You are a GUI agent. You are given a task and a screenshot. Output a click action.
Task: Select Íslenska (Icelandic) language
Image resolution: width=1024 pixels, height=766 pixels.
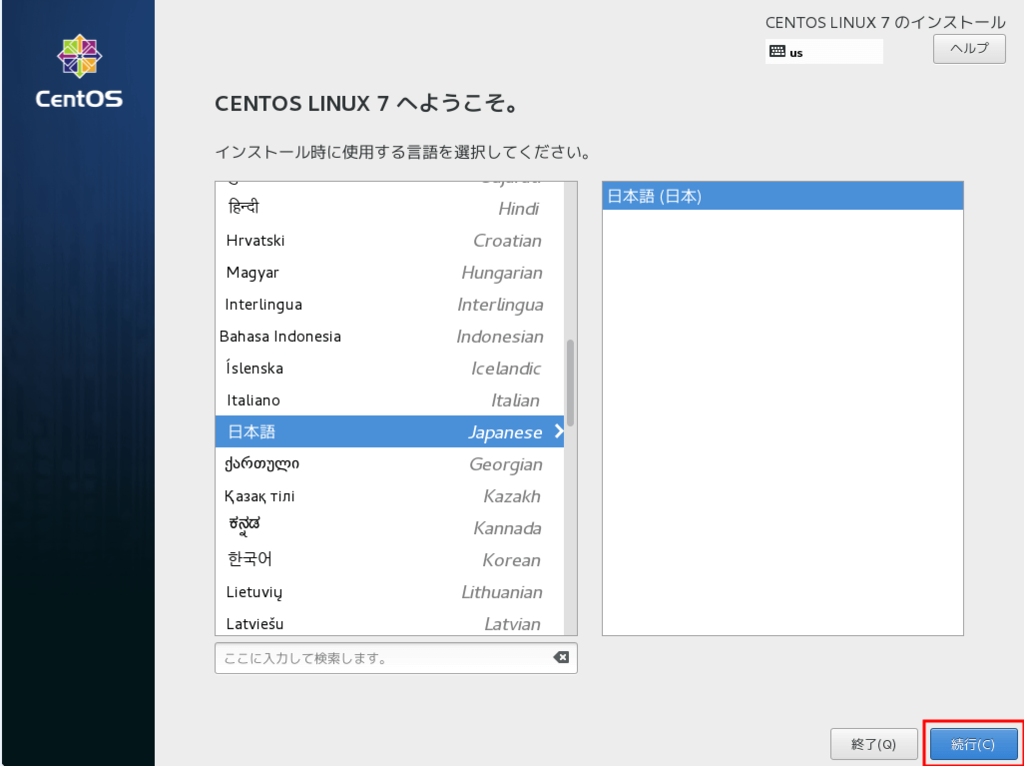(x=389, y=368)
